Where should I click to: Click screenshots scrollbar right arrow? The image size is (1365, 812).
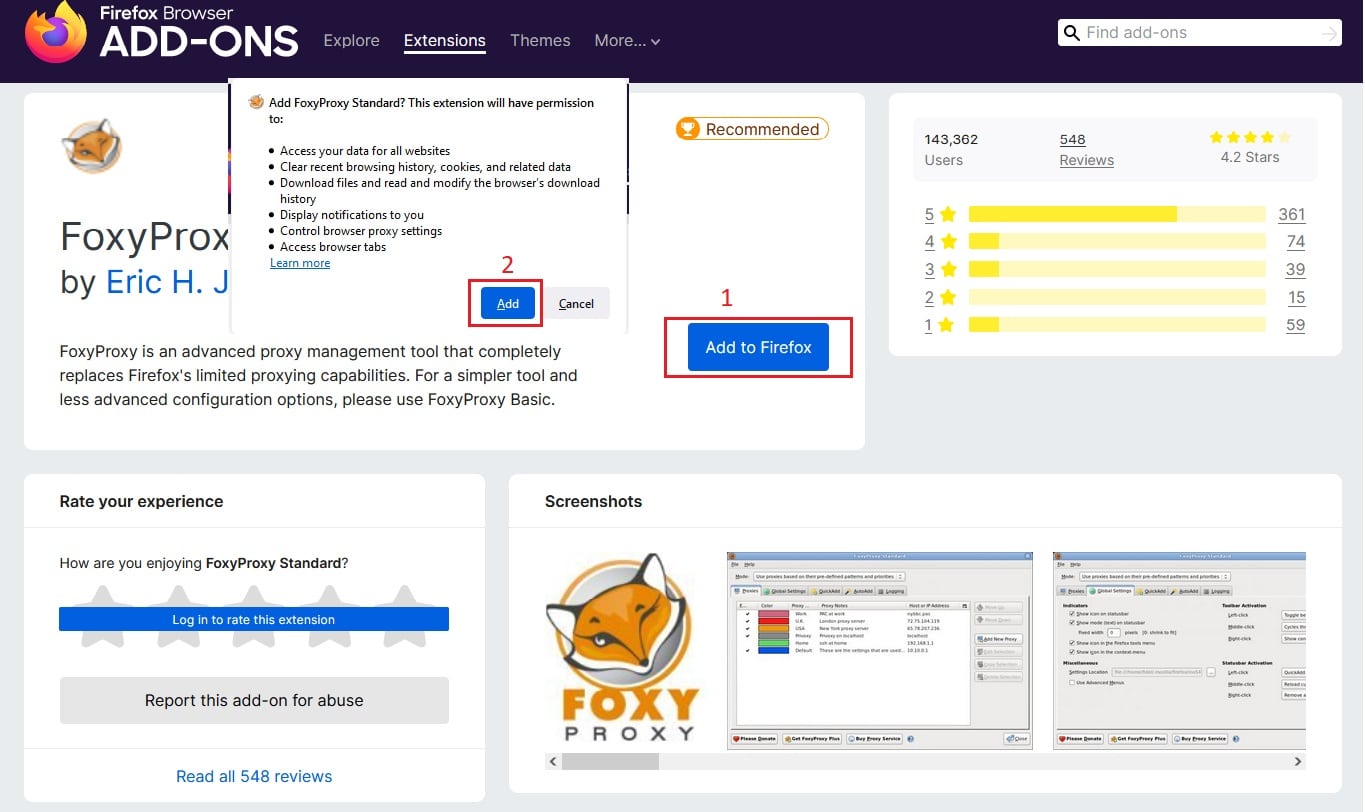1298,762
